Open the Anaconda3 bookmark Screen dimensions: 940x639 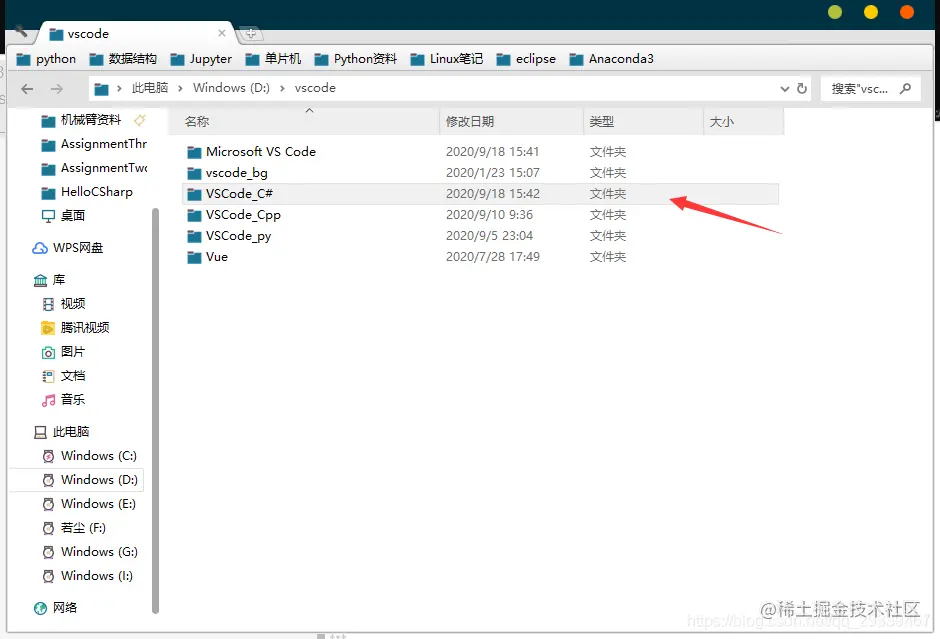pos(611,59)
